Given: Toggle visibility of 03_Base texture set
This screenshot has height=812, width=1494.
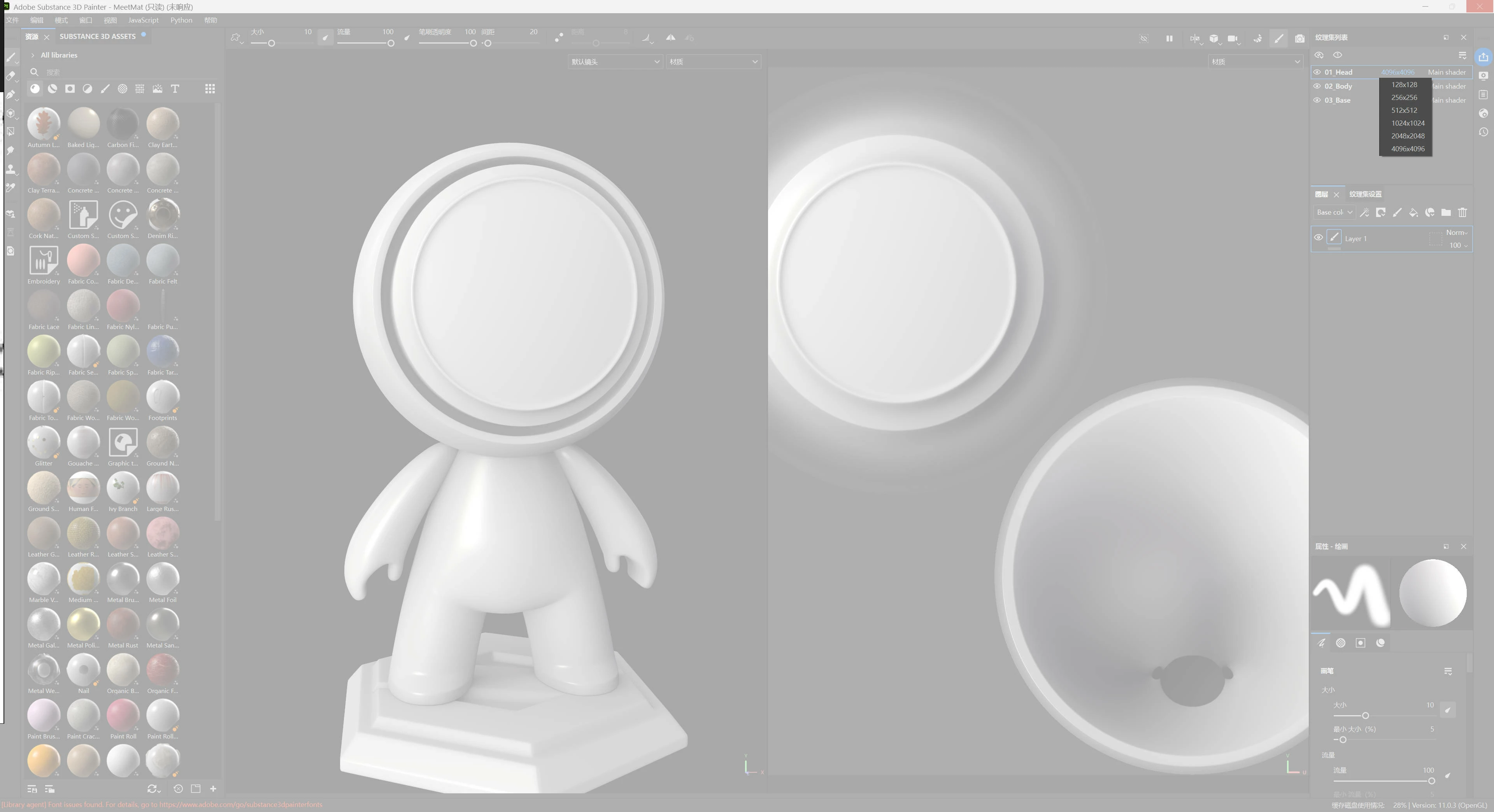Looking at the screenshot, I should coord(1317,100).
